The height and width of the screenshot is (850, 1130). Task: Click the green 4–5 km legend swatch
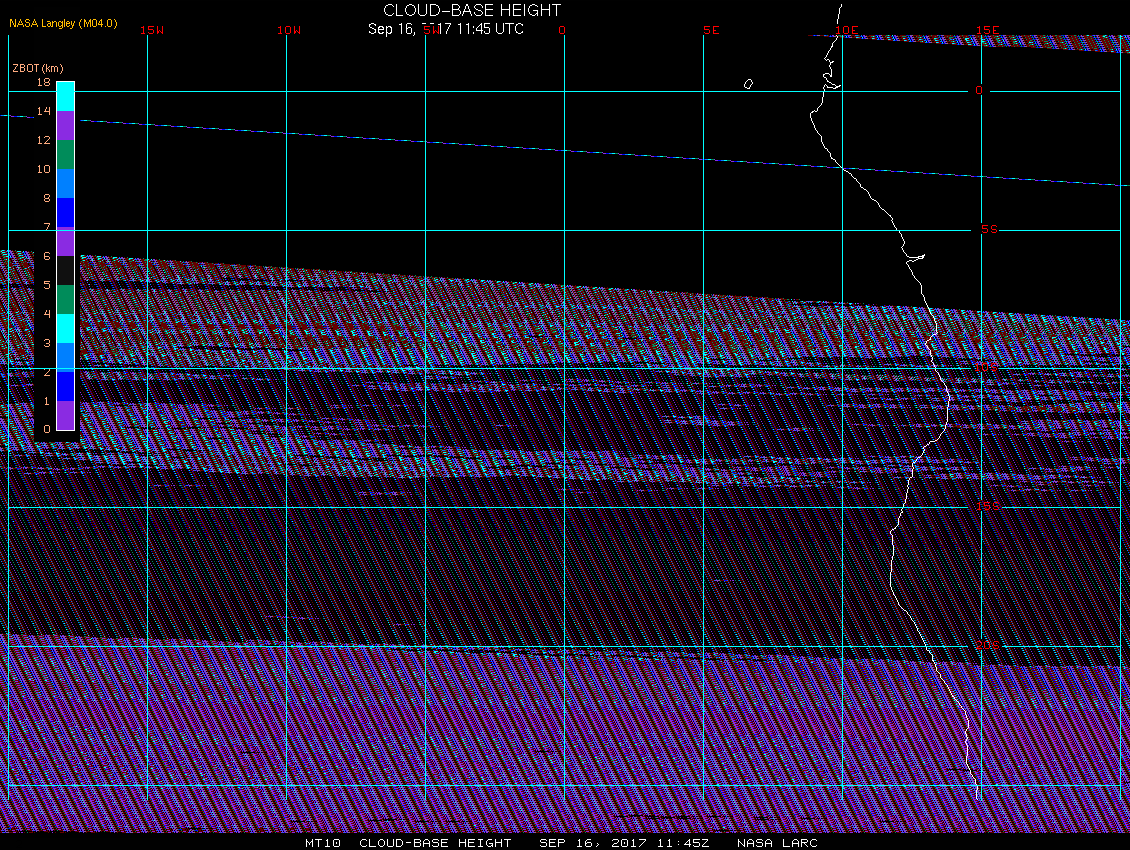click(66, 299)
